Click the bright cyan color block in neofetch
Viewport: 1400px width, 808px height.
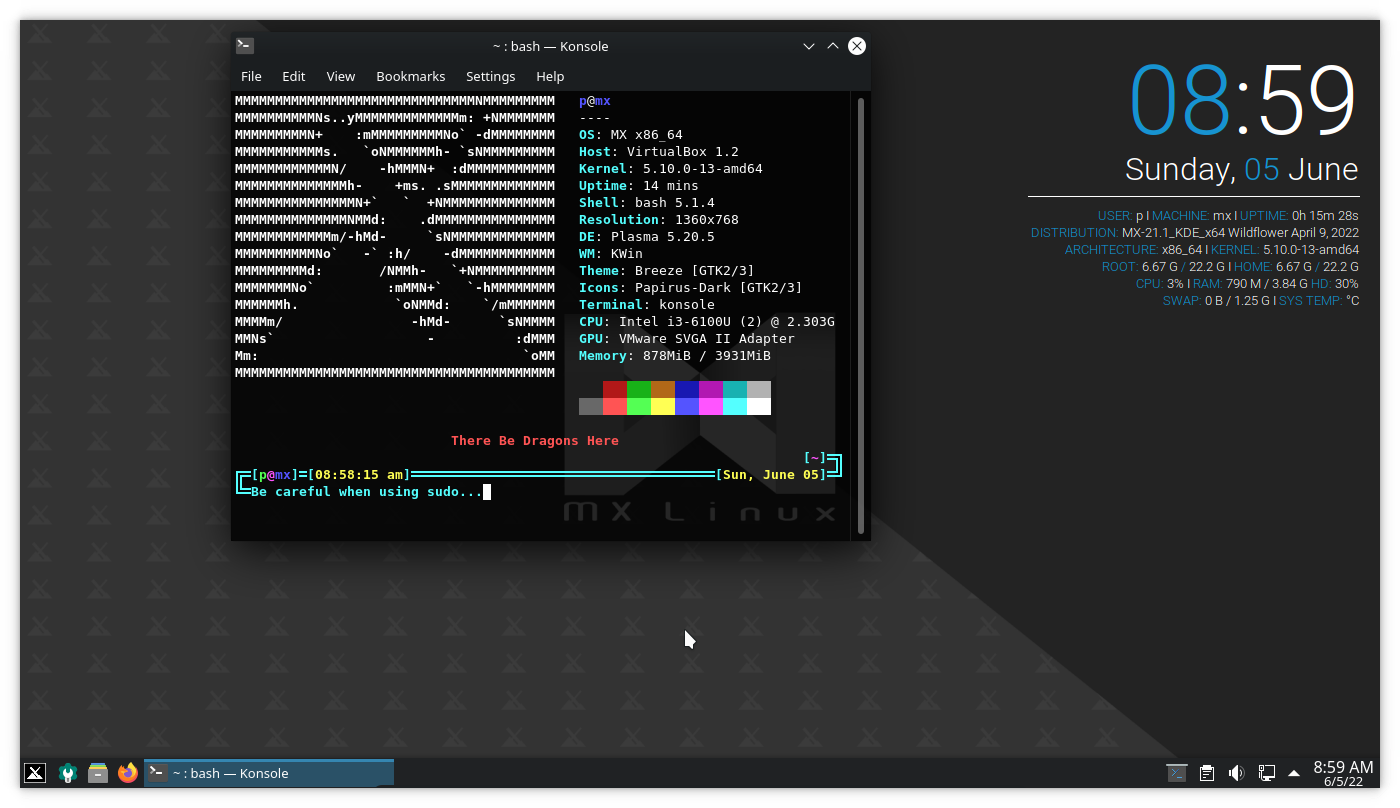[735, 406]
